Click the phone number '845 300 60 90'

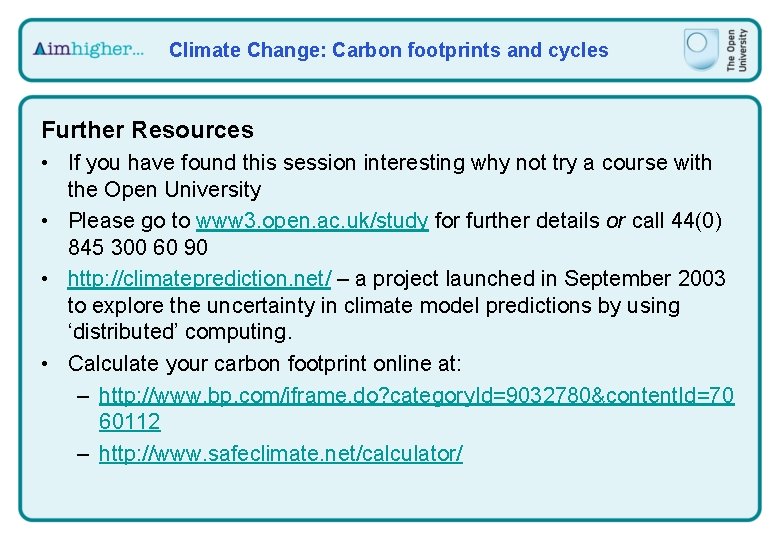point(138,248)
